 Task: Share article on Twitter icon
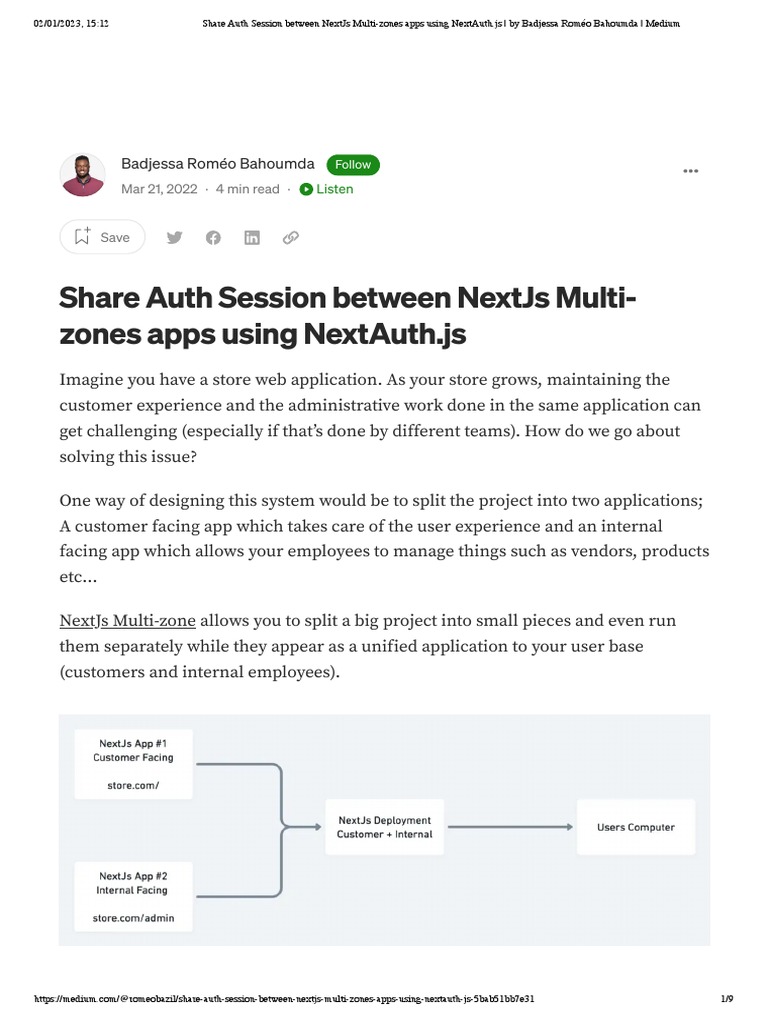click(x=174, y=237)
